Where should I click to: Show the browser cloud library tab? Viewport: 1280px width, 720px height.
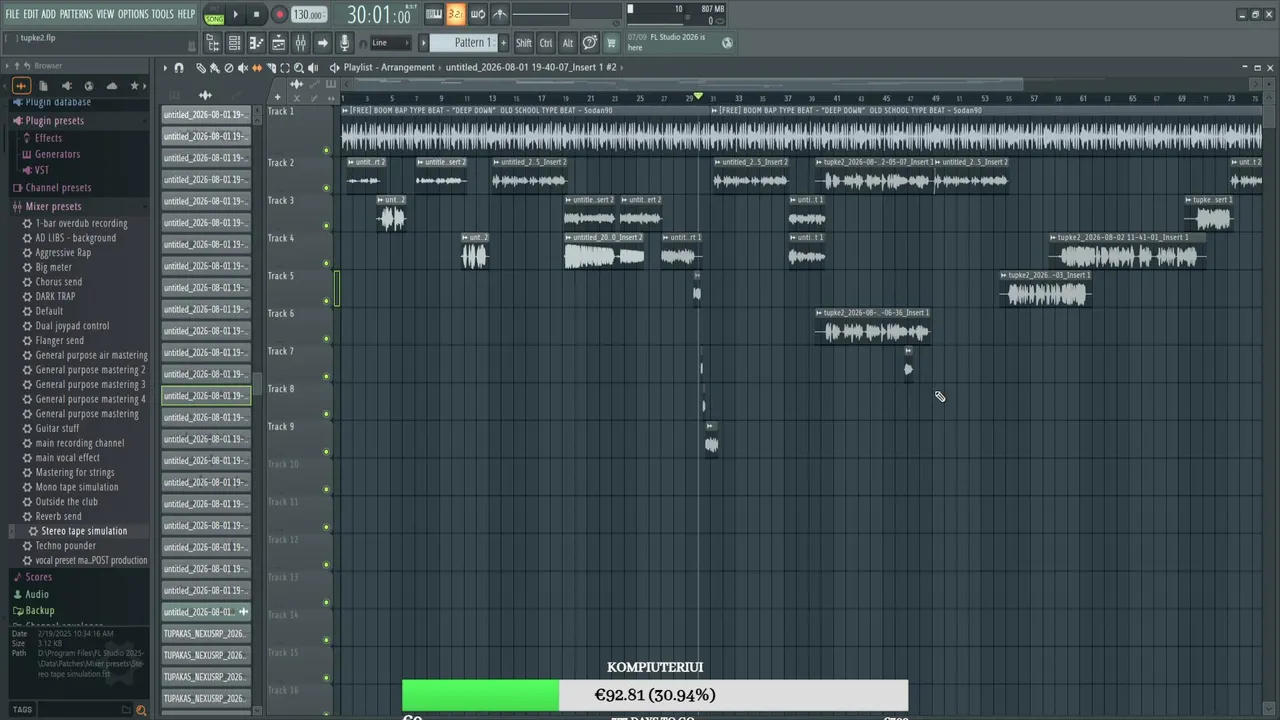111,86
